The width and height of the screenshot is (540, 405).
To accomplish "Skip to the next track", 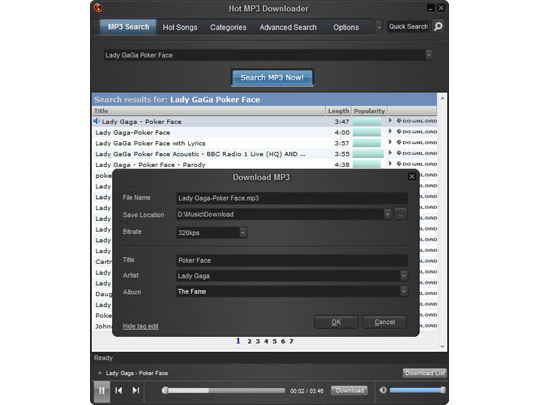I will (x=136, y=390).
